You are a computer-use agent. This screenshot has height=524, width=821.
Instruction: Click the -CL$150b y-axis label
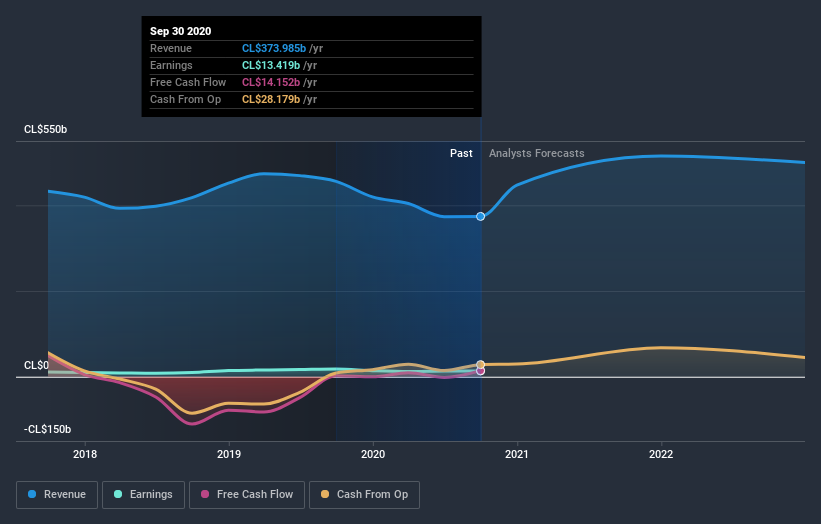click(x=47, y=429)
